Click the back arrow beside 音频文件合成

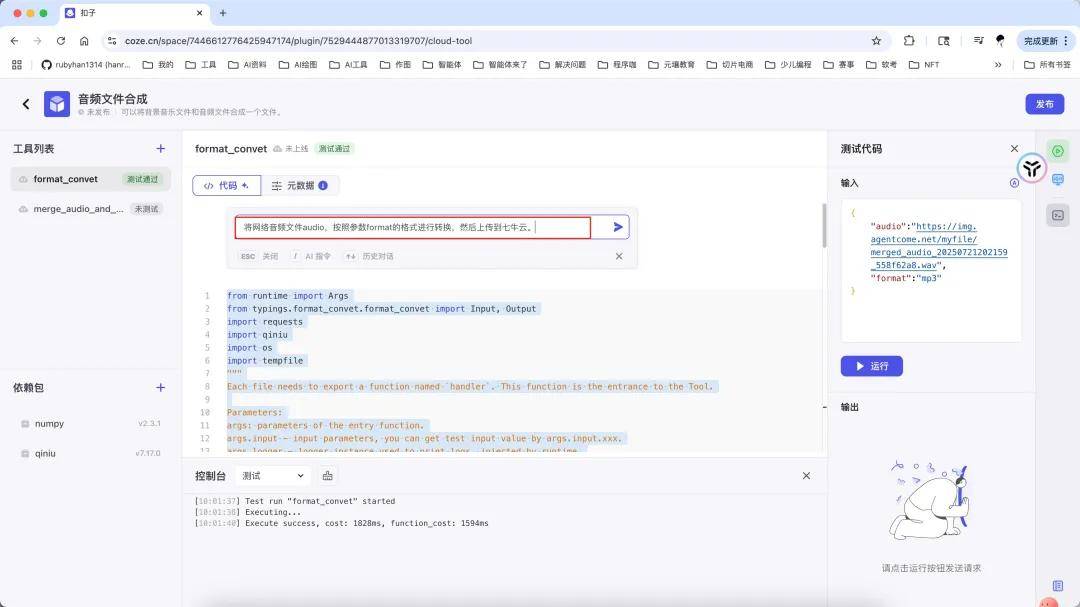[26, 104]
